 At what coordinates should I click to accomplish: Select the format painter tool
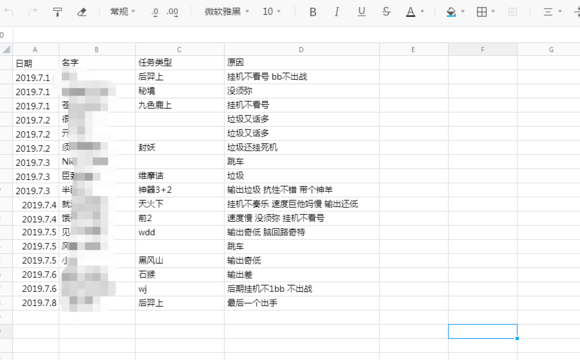pos(57,12)
